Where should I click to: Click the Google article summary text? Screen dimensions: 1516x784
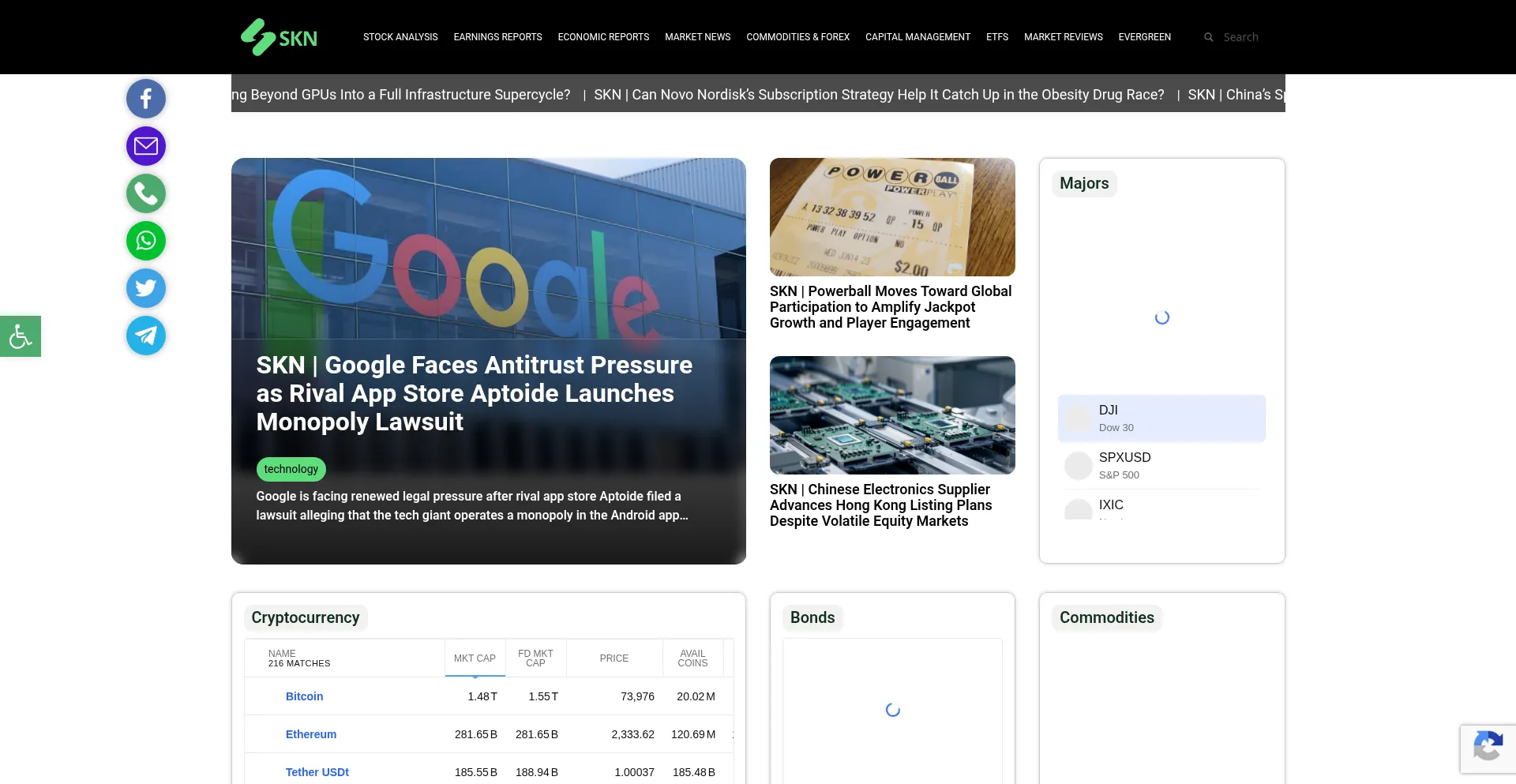472,505
